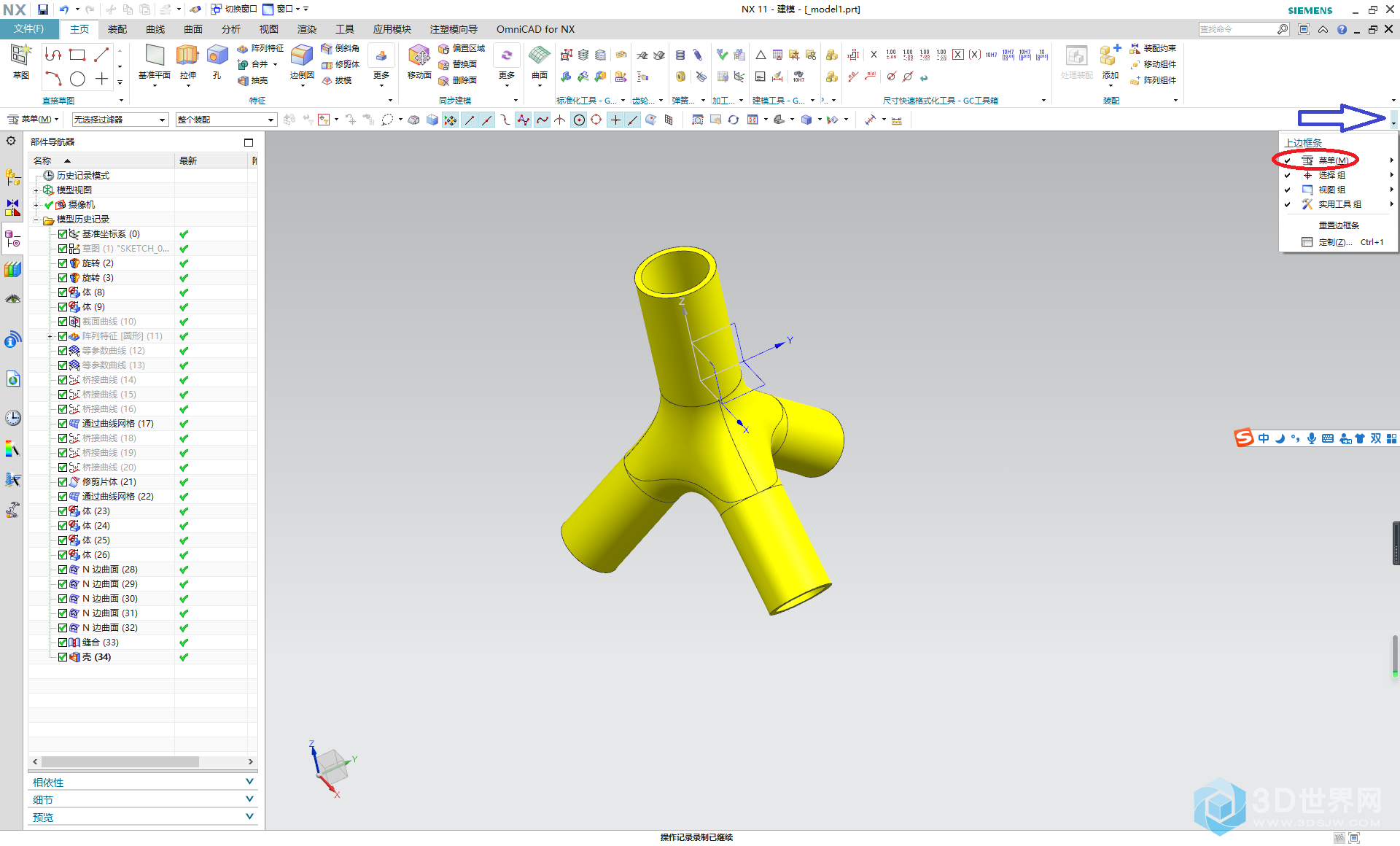Select the rectangle sketch tool
Screen dimensions: 1400x846
pyautogui.click(x=77, y=55)
